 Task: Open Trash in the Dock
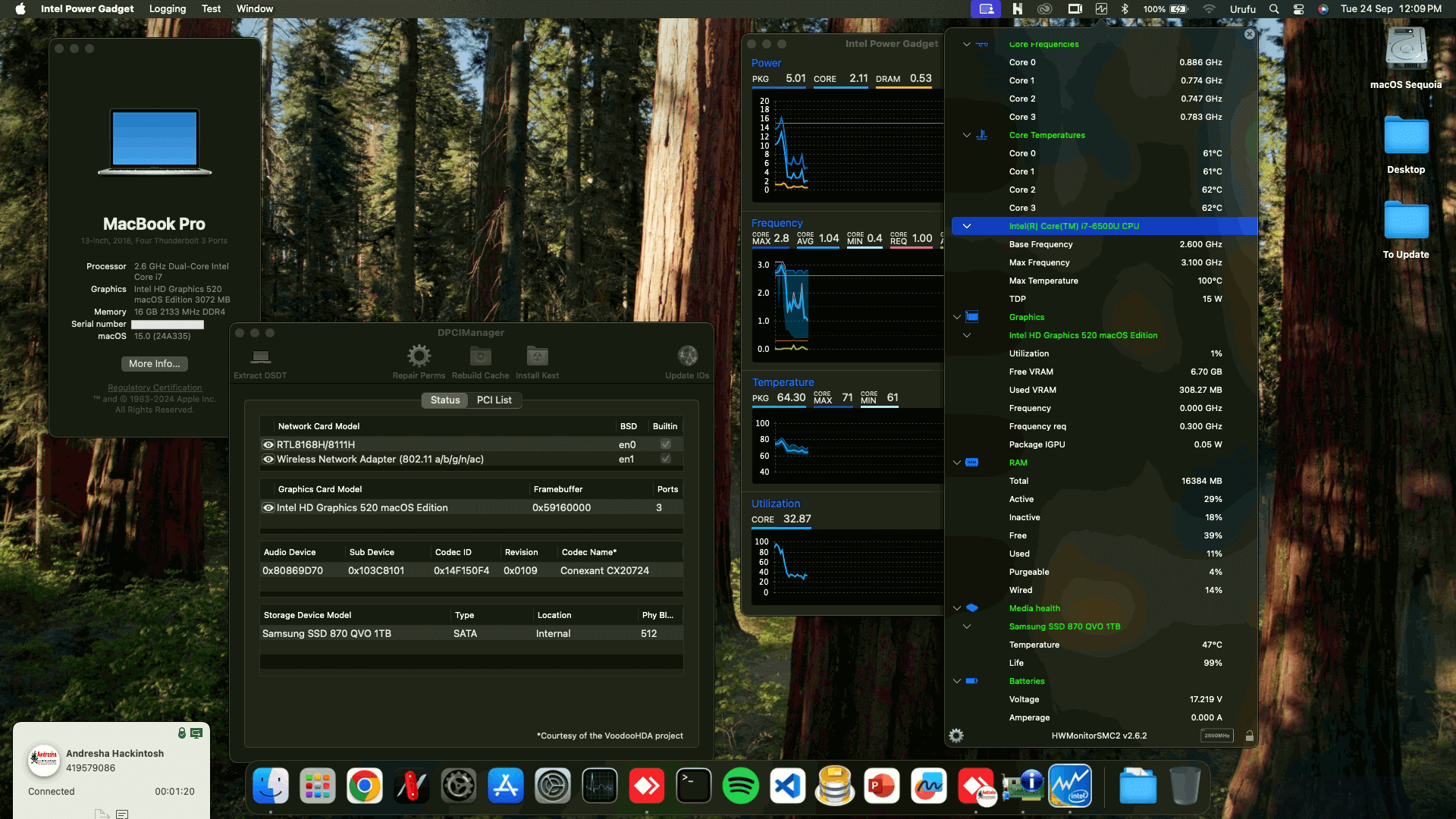click(1185, 786)
